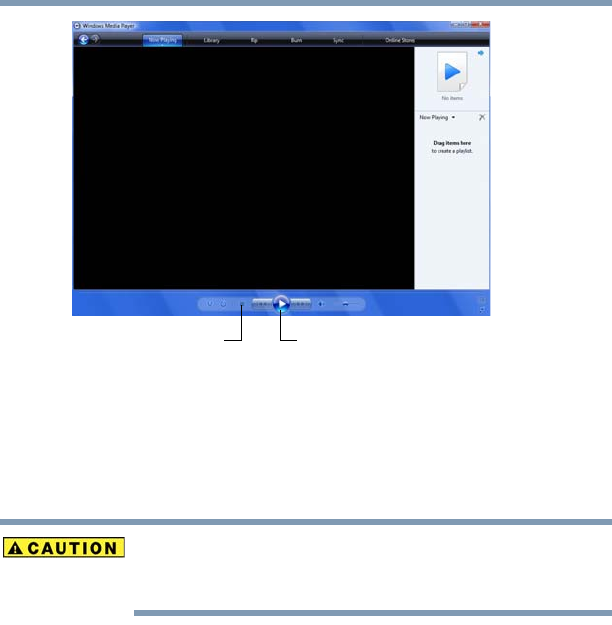
Task: Toggle shuffle mode
Action: pos(210,304)
